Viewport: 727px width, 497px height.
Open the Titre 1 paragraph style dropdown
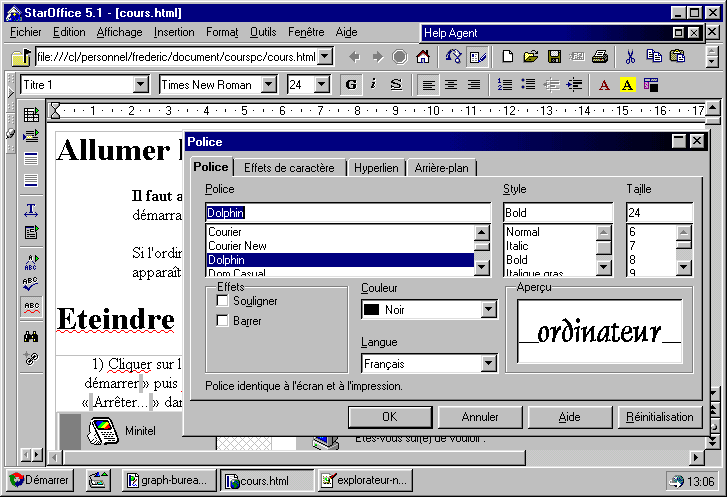(140, 85)
